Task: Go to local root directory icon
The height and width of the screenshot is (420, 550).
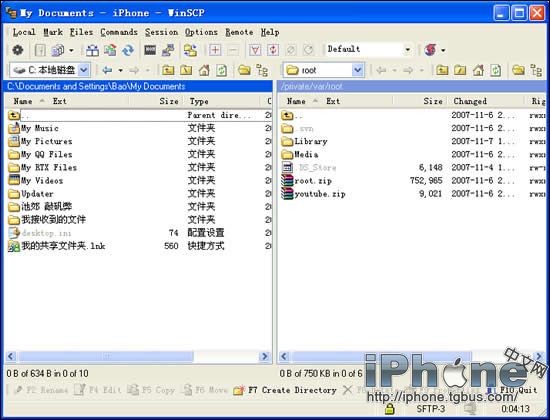Action: pyautogui.click(x=186, y=70)
